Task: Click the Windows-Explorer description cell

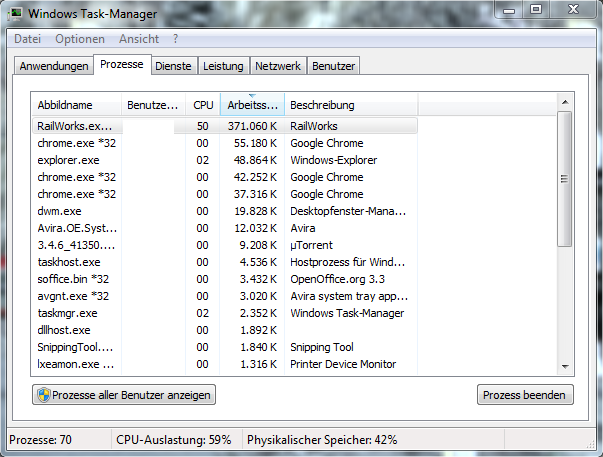Action: point(333,160)
